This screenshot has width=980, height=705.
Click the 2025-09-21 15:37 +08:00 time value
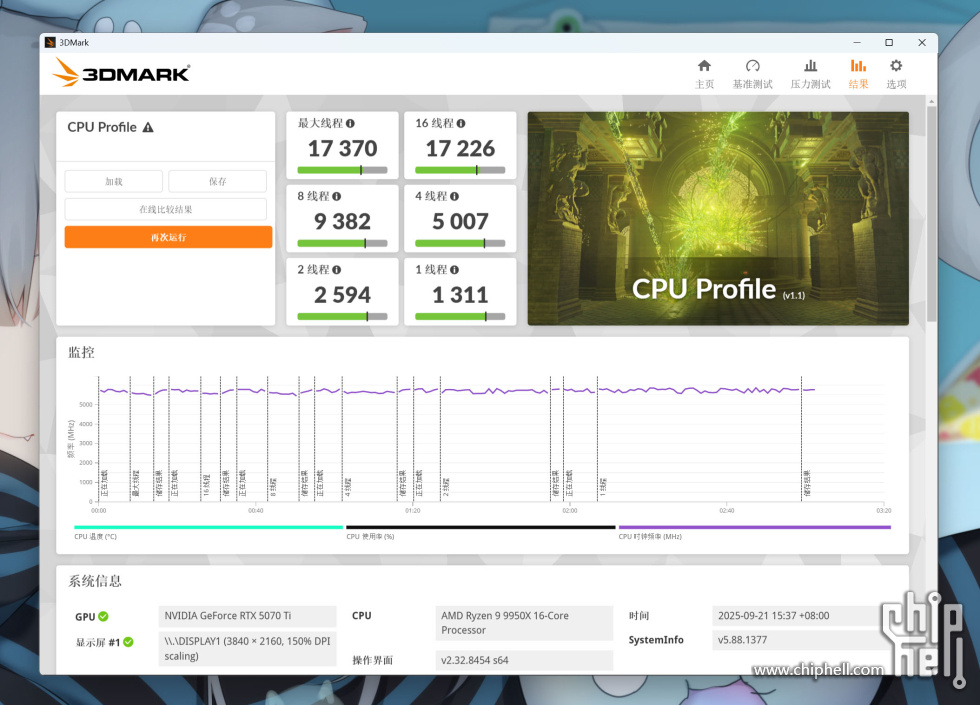point(774,616)
